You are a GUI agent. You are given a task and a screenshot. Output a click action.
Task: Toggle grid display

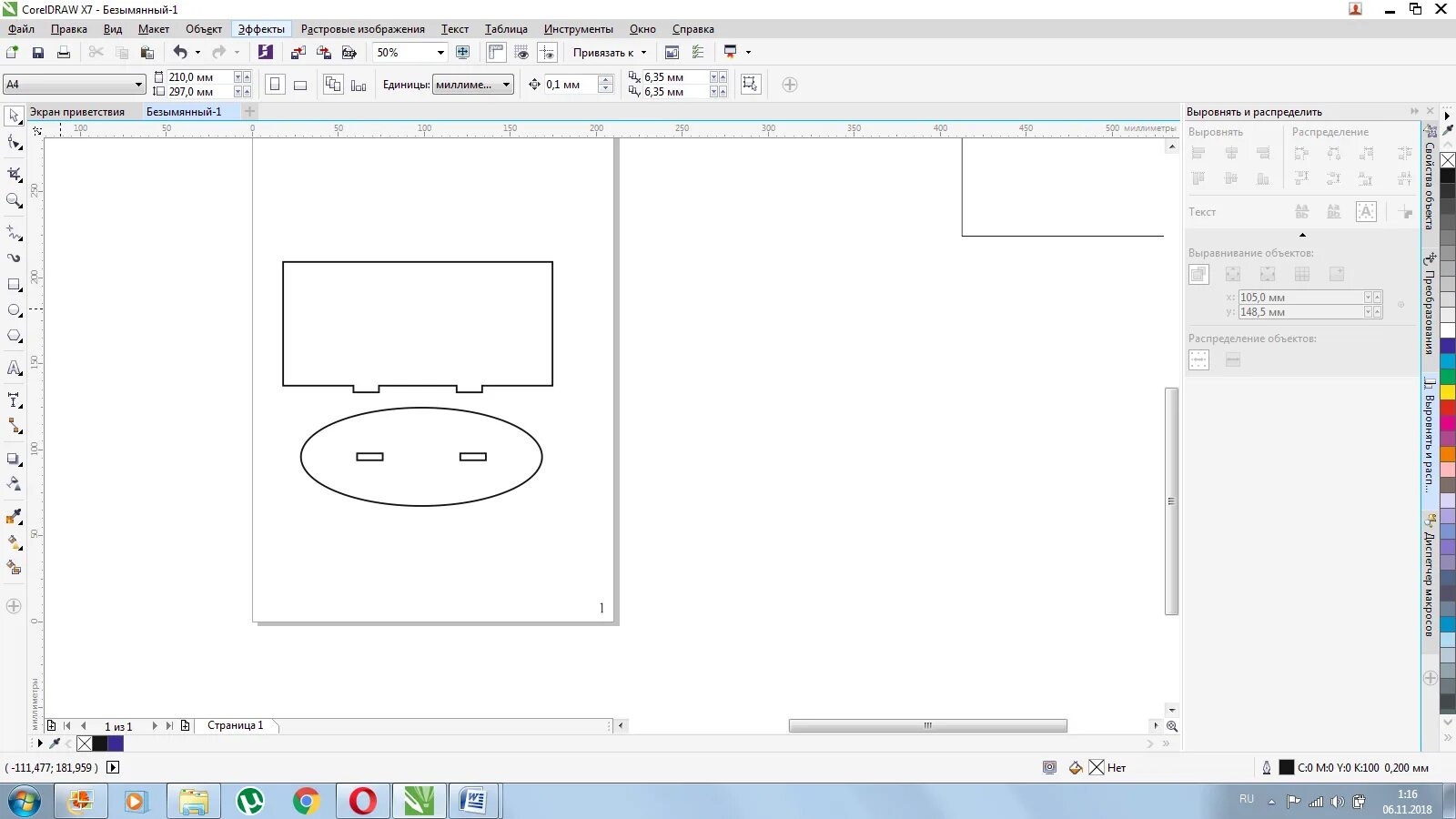[x=521, y=53]
